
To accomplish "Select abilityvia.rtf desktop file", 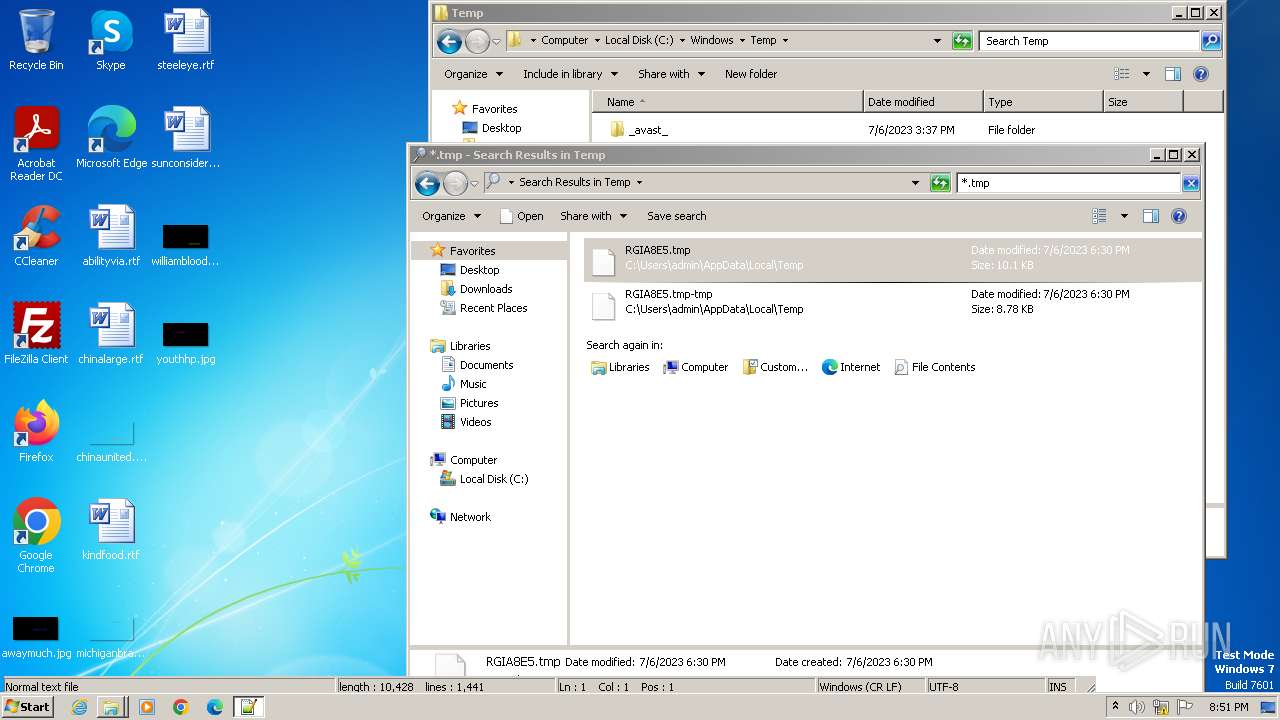I will [111, 236].
